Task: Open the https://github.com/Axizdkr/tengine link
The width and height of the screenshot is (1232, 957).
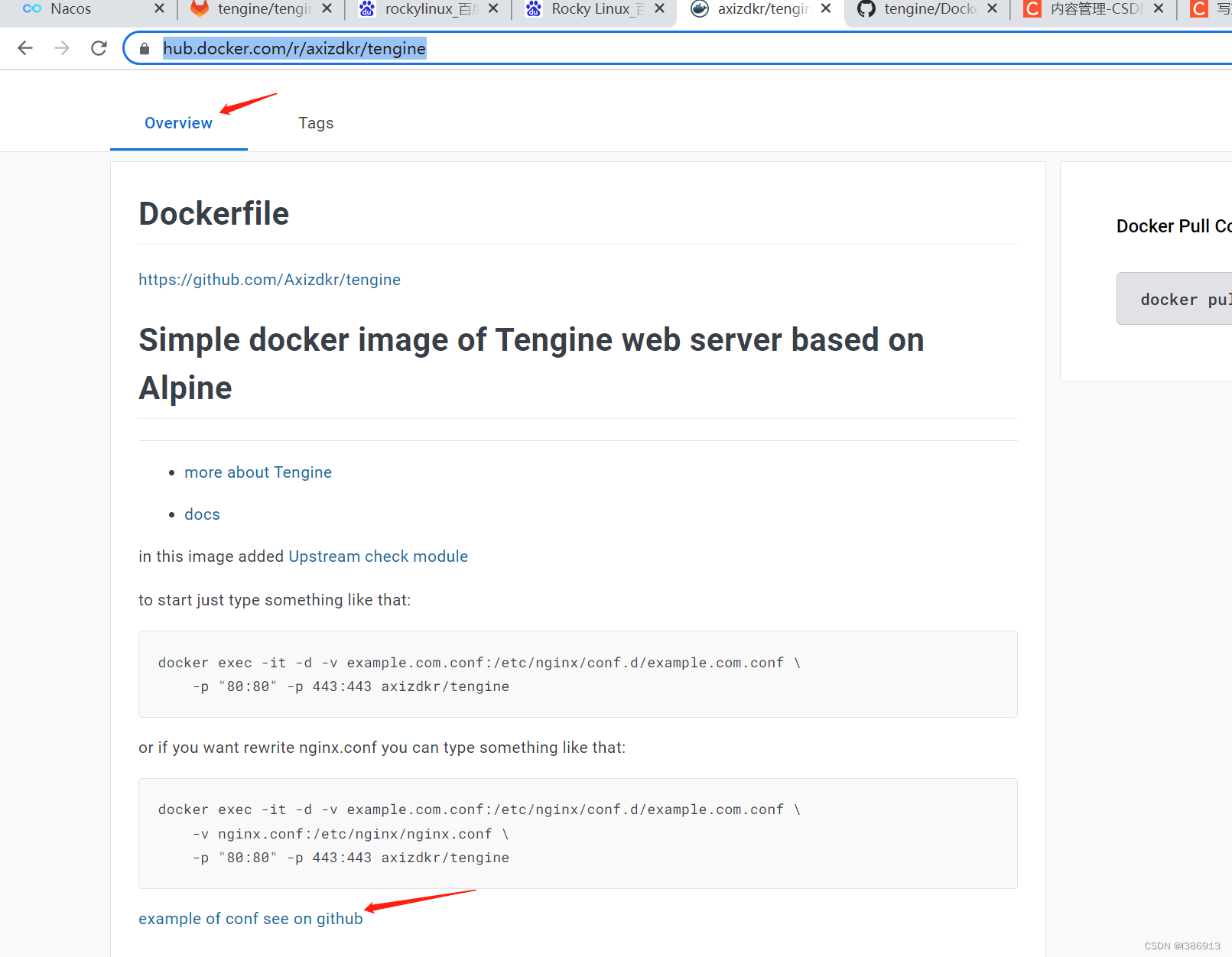Action: 269,280
